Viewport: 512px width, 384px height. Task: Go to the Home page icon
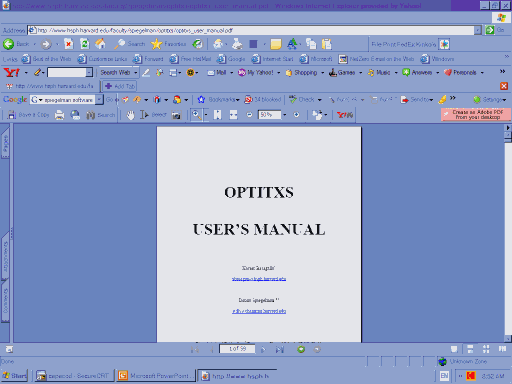click(100, 44)
